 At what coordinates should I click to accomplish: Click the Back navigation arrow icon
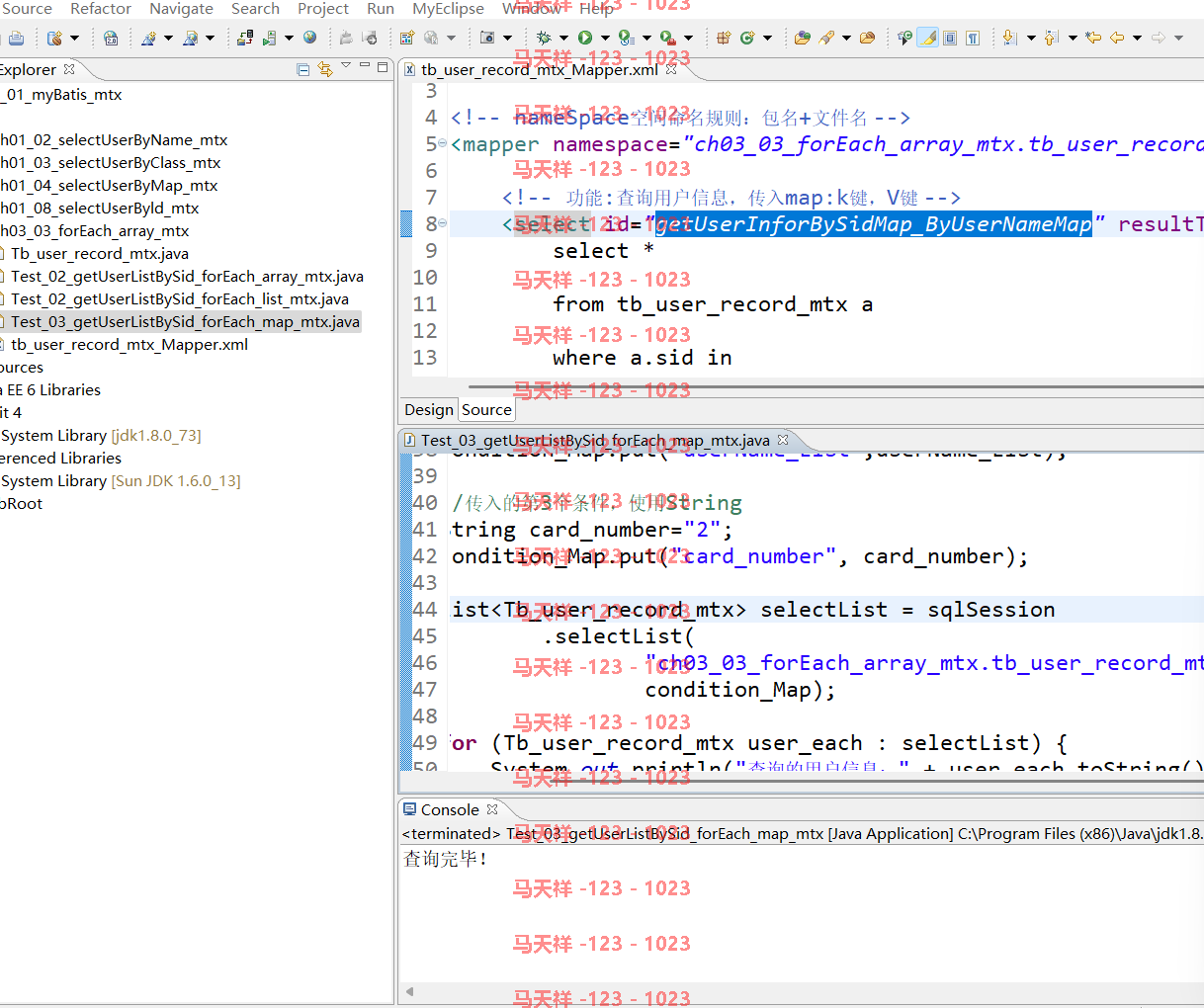point(1117,38)
